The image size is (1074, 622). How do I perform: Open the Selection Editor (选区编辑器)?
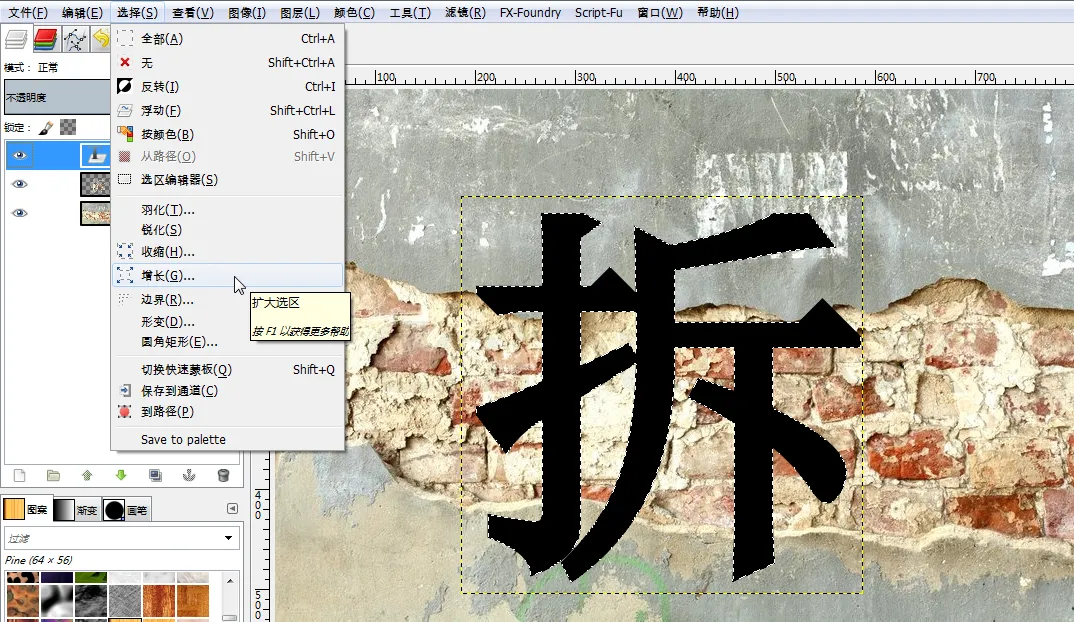click(x=227, y=179)
